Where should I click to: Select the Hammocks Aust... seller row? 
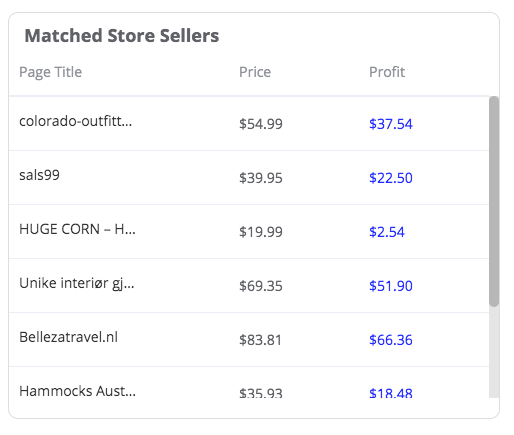(x=249, y=382)
